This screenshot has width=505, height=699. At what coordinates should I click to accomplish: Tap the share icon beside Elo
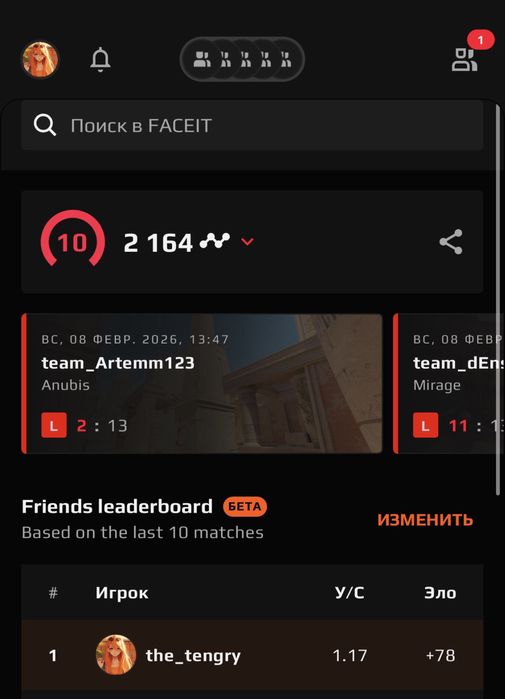451,242
